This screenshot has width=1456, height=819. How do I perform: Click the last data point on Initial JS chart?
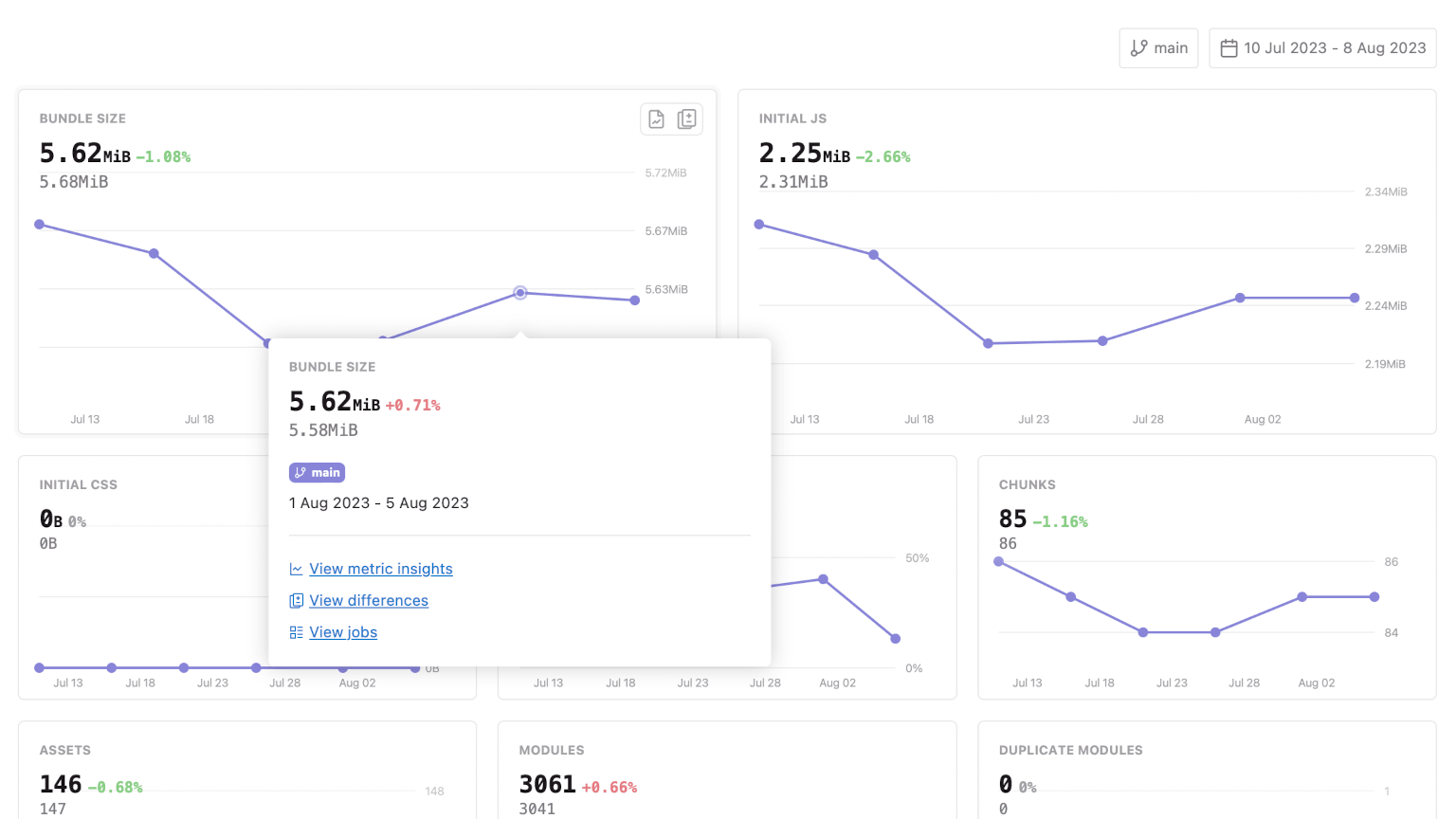click(x=1355, y=297)
